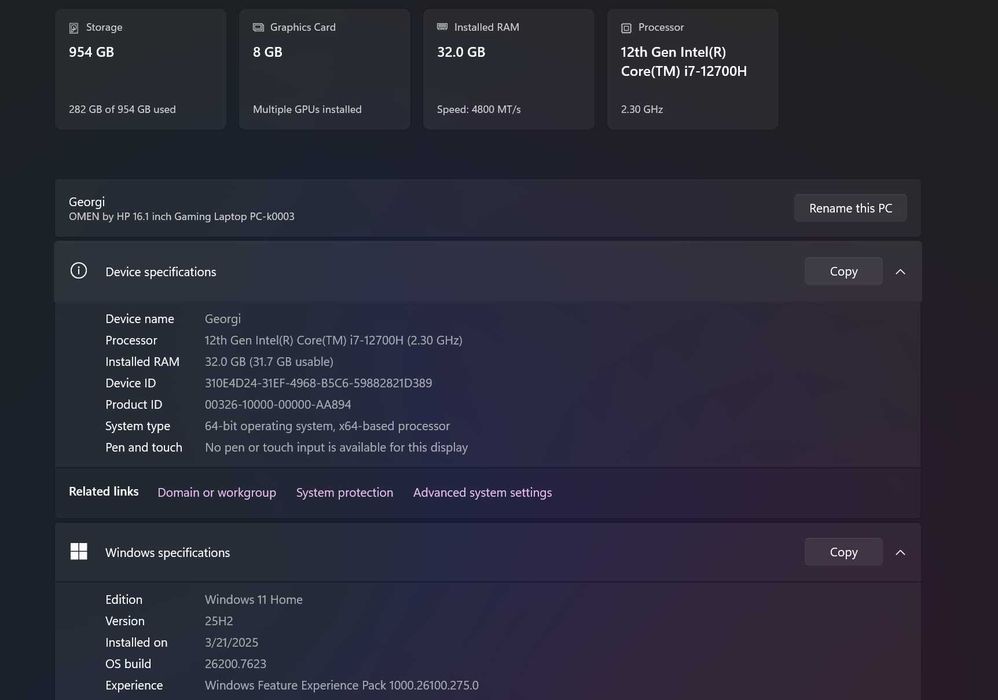Viewport: 998px width, 700px height.
Task: Click the Installed on date 3/21/2025
Action: (231, 643)
